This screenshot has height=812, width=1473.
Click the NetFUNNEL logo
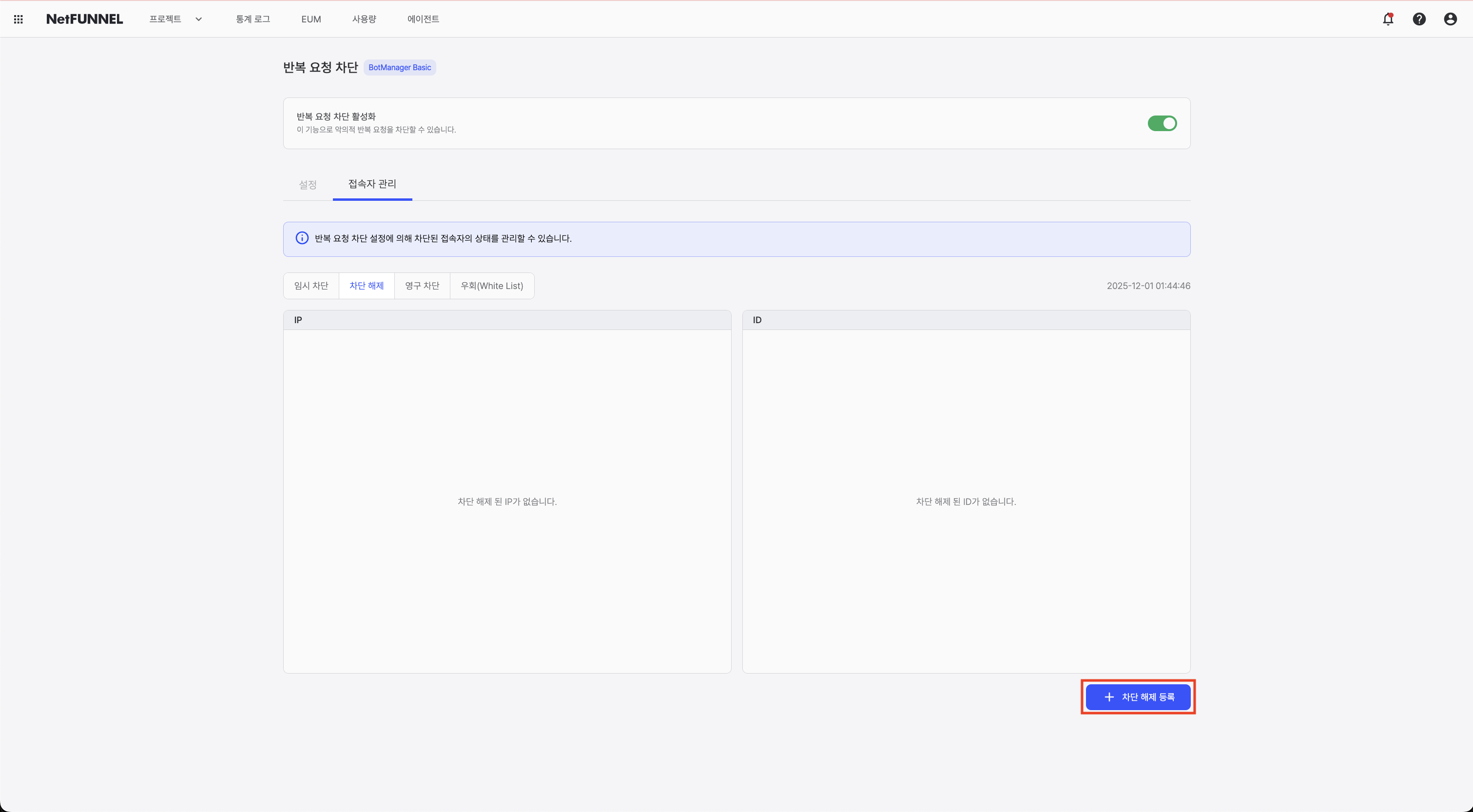[84, 19]
